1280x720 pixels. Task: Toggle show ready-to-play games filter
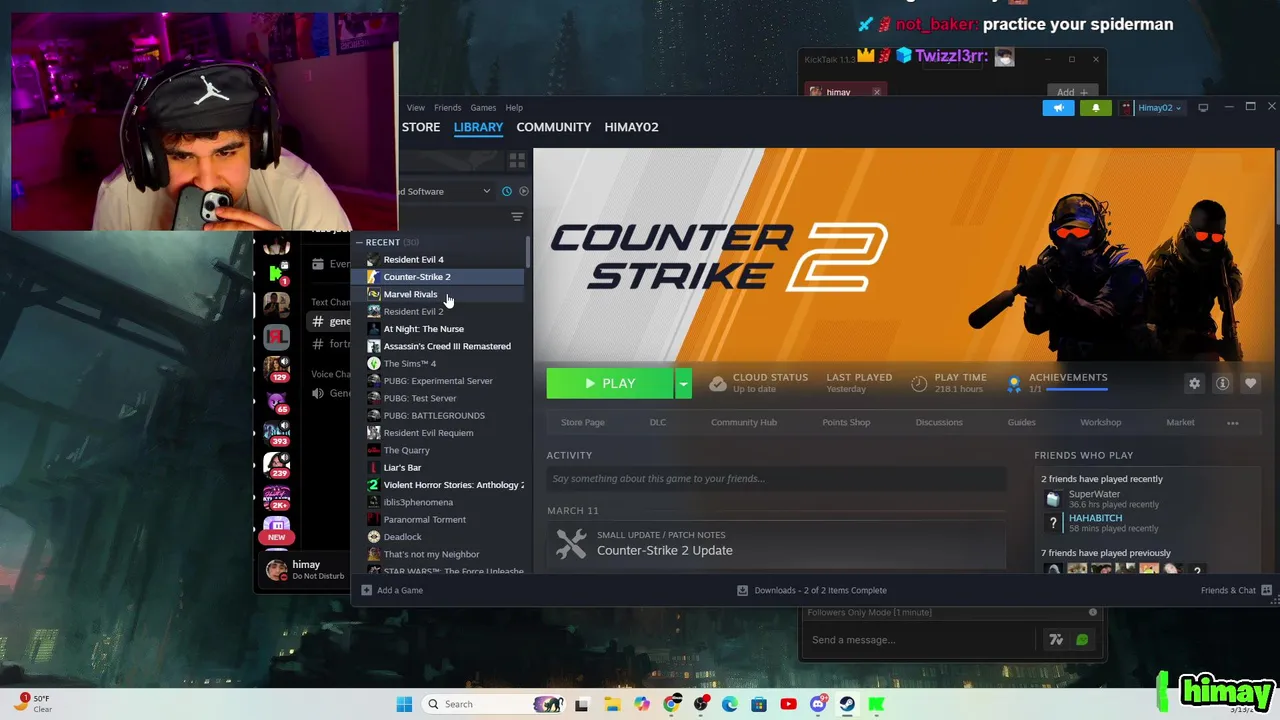tap(523, 191)
